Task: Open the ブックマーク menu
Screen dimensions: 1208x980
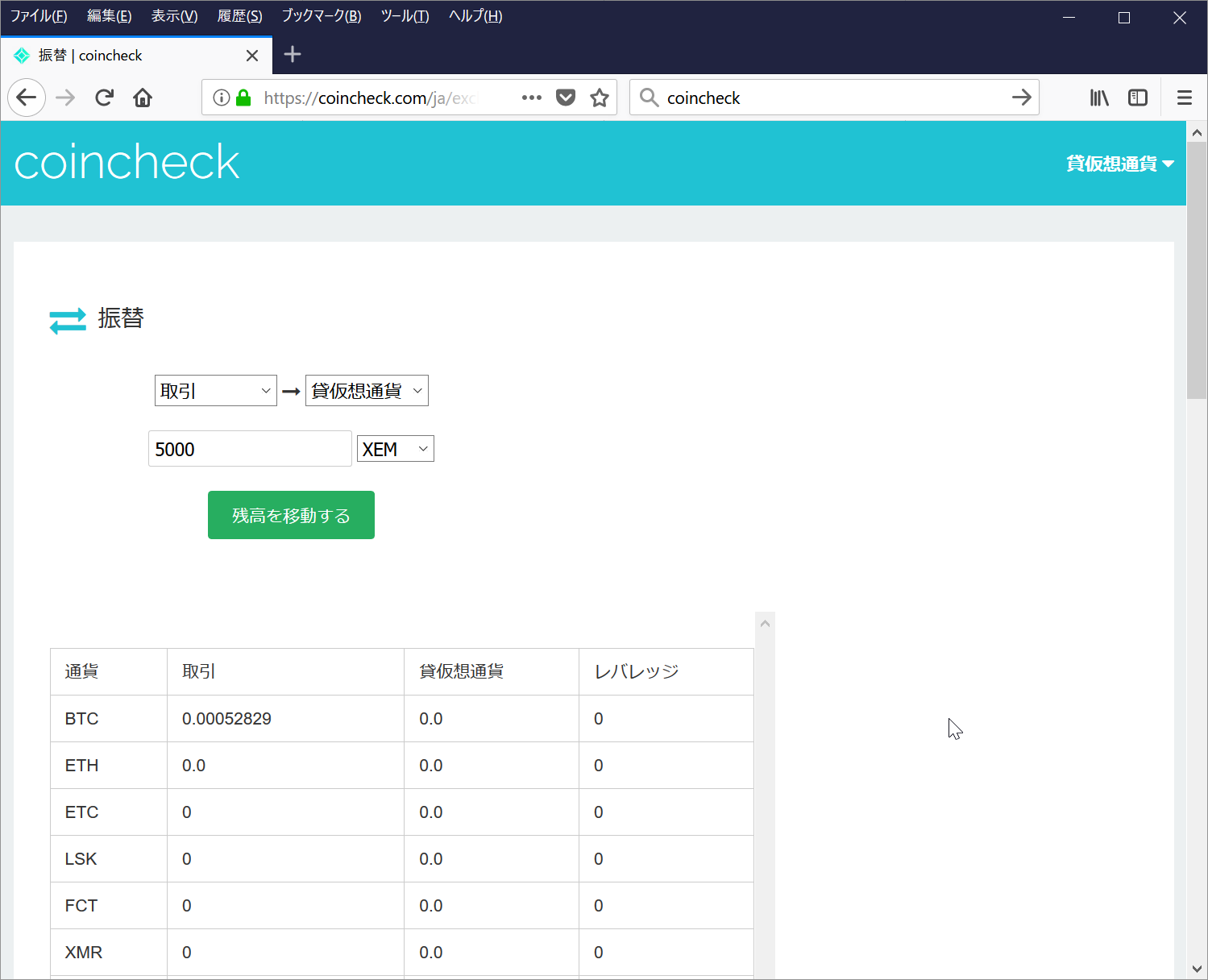Action: pyautogui.click(x=322, y=16)
